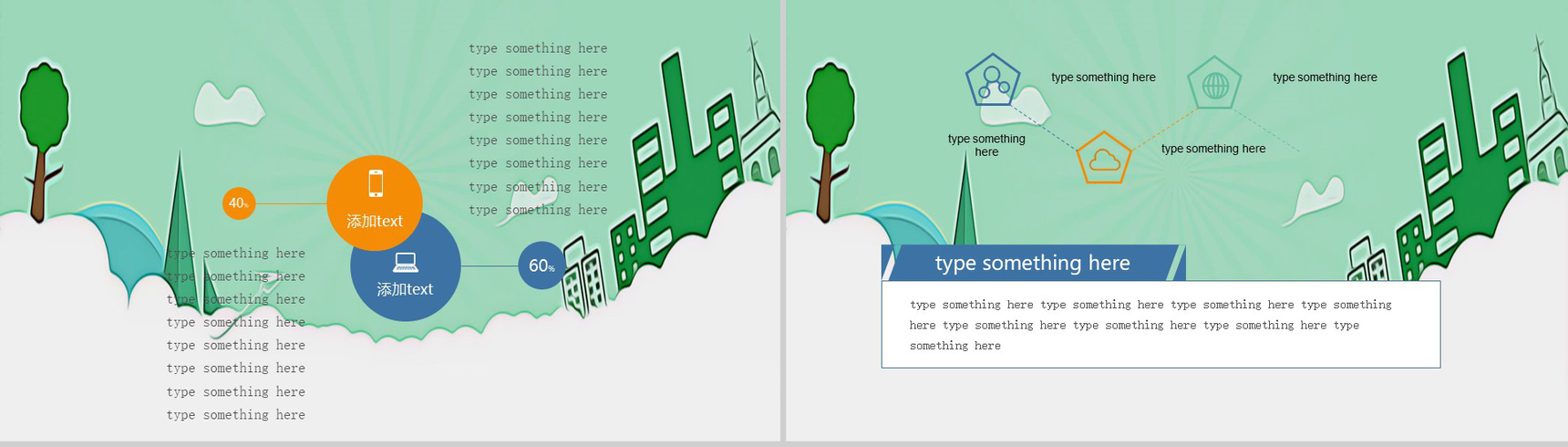Click the text beside the green globe icon
This screenshot has width=1568, height=447.
[1325, 78]
